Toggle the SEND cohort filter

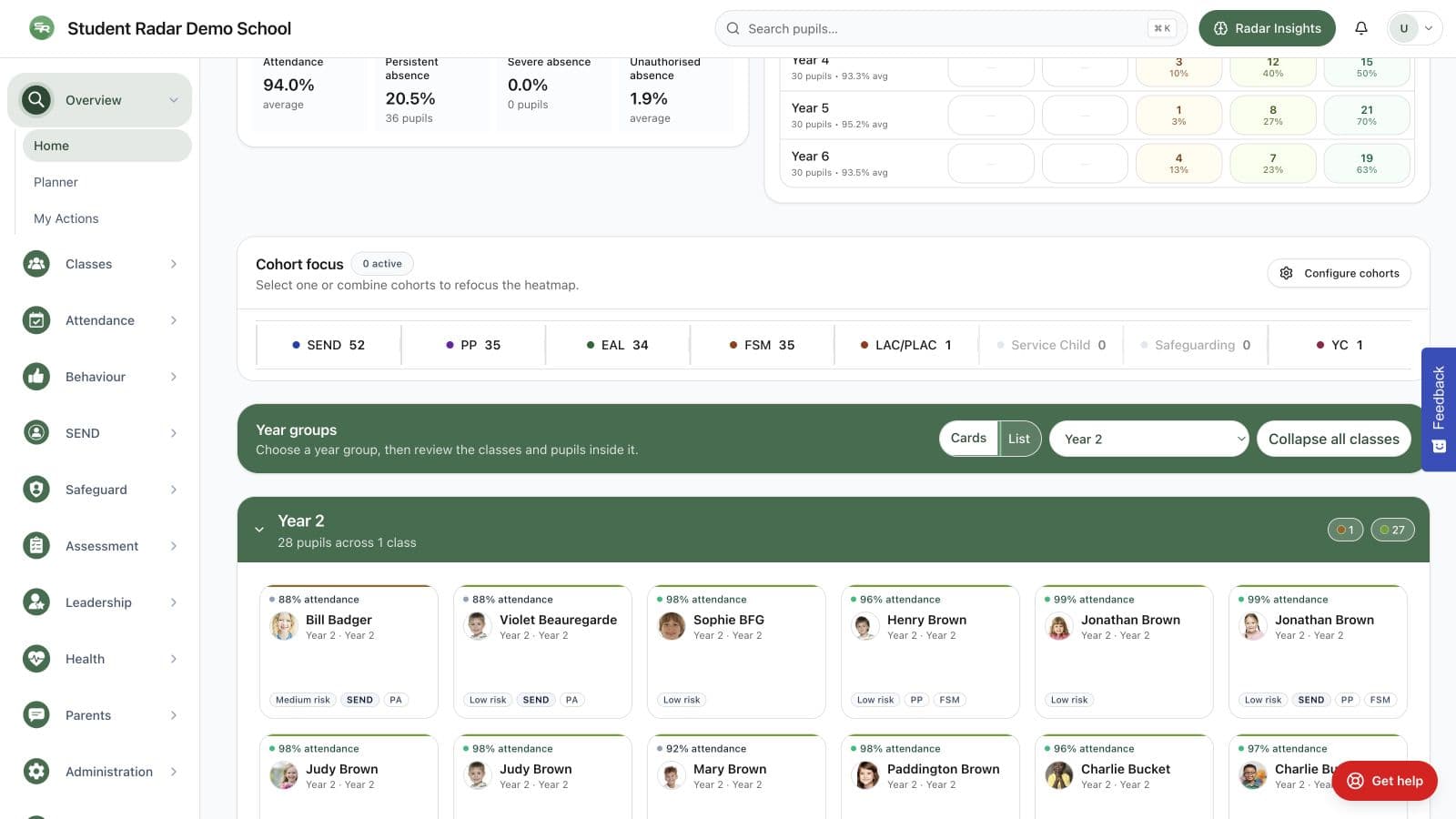click(329, 345)
